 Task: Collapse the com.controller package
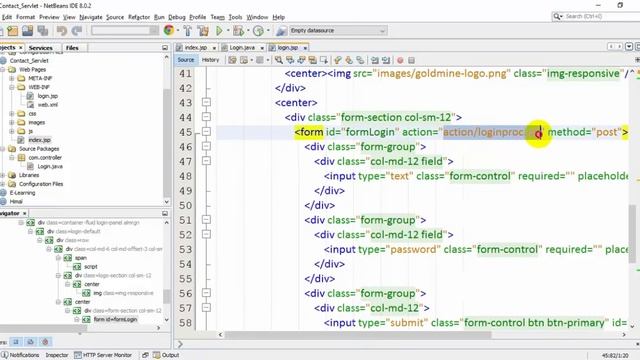(x=12, y=158)
